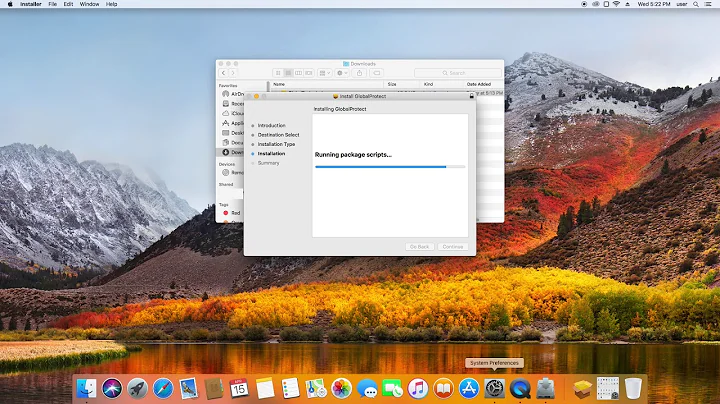Open Calendar icon showing 15
Viewport: 720px width, 404px height.
239,389
